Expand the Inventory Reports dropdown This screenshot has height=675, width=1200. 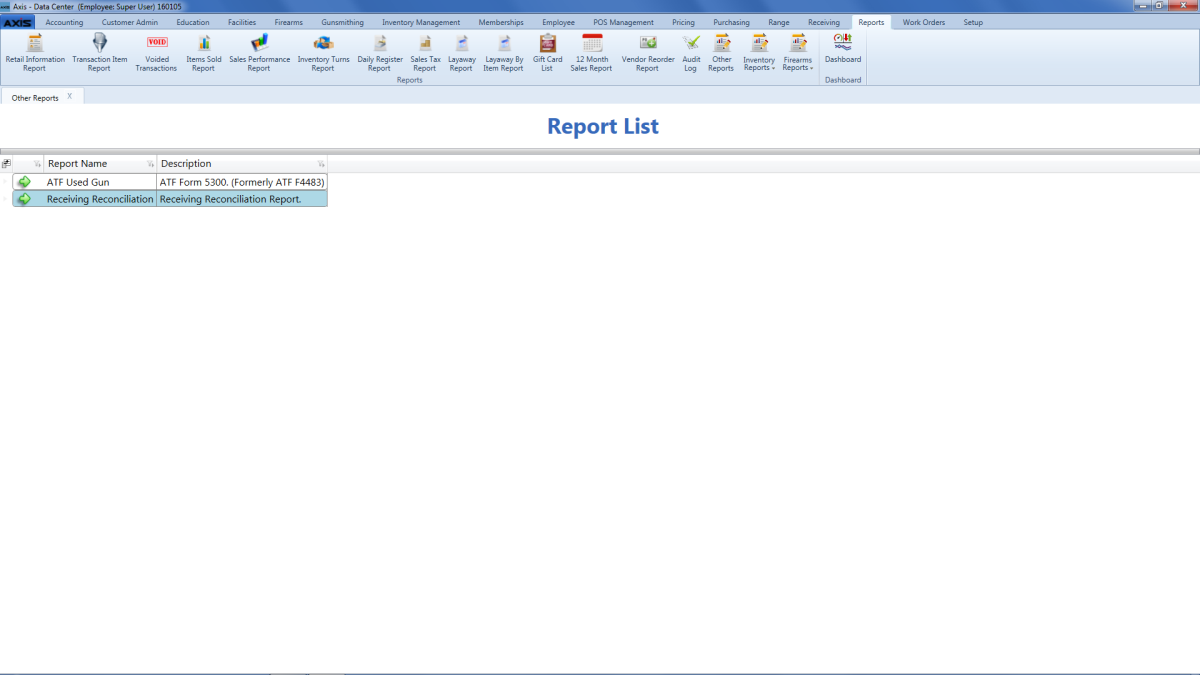[x=759, y=52]
